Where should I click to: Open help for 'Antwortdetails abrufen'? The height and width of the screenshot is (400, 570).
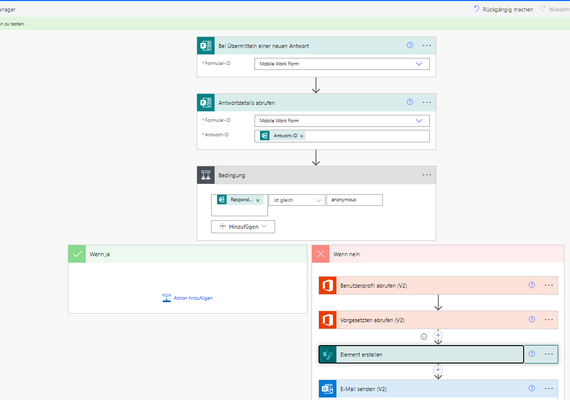(410, 102)
